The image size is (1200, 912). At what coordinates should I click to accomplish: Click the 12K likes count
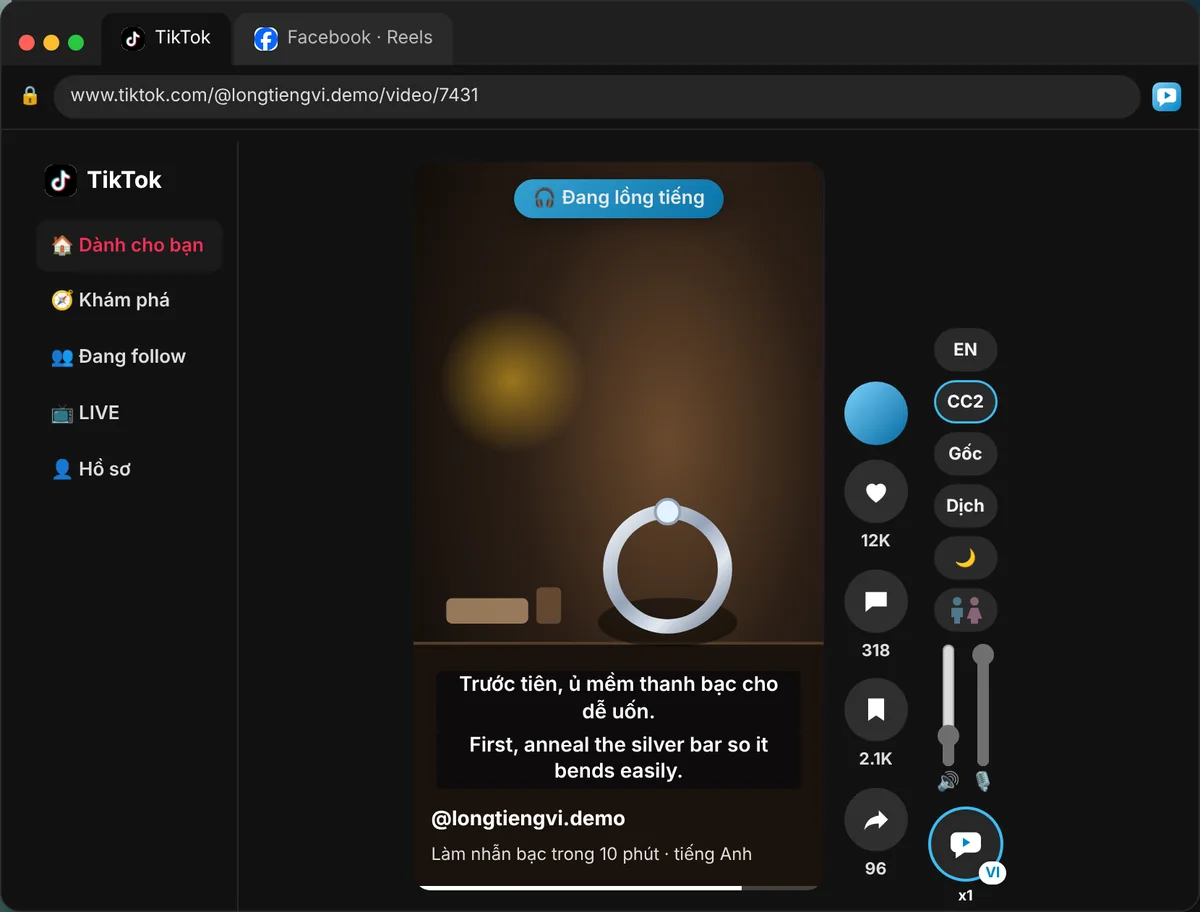click(876, 541)
